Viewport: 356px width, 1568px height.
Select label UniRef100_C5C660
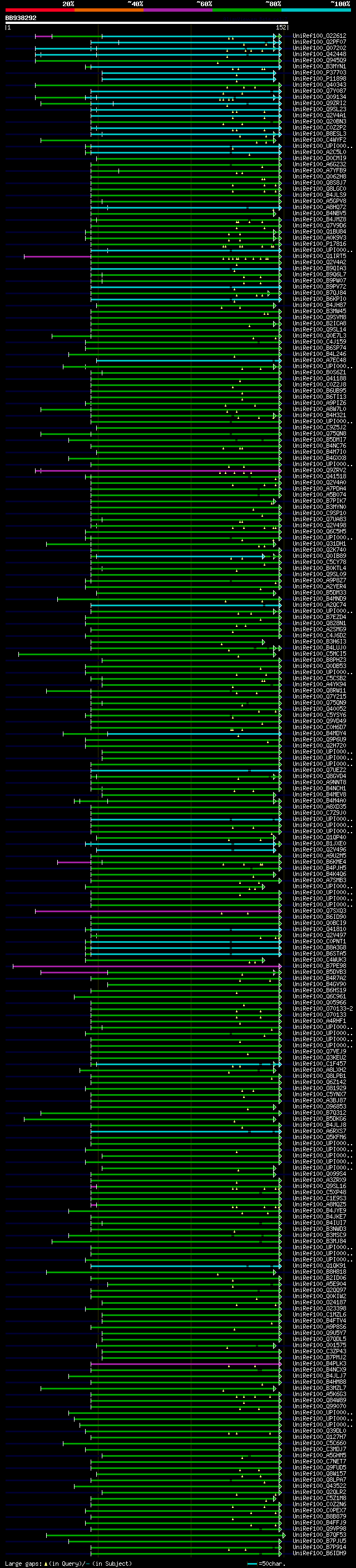point(319,1443)
